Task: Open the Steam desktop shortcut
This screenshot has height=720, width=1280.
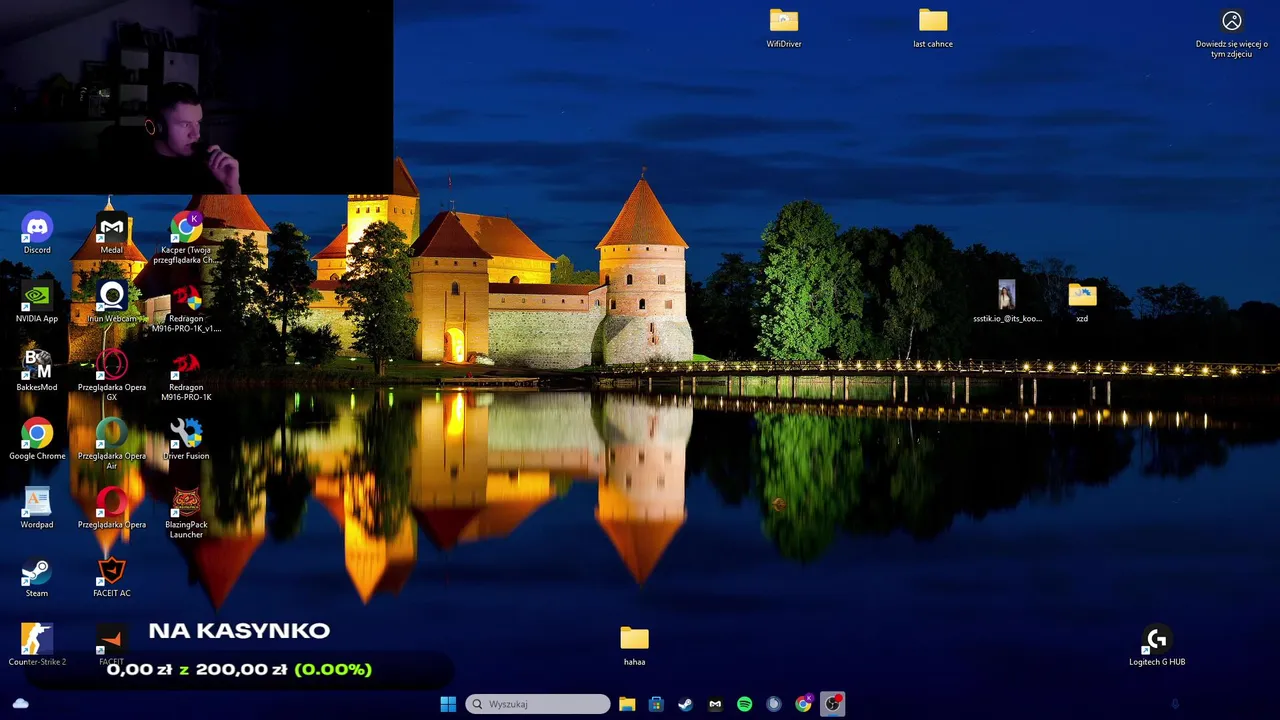Action: tap(37, 577)
